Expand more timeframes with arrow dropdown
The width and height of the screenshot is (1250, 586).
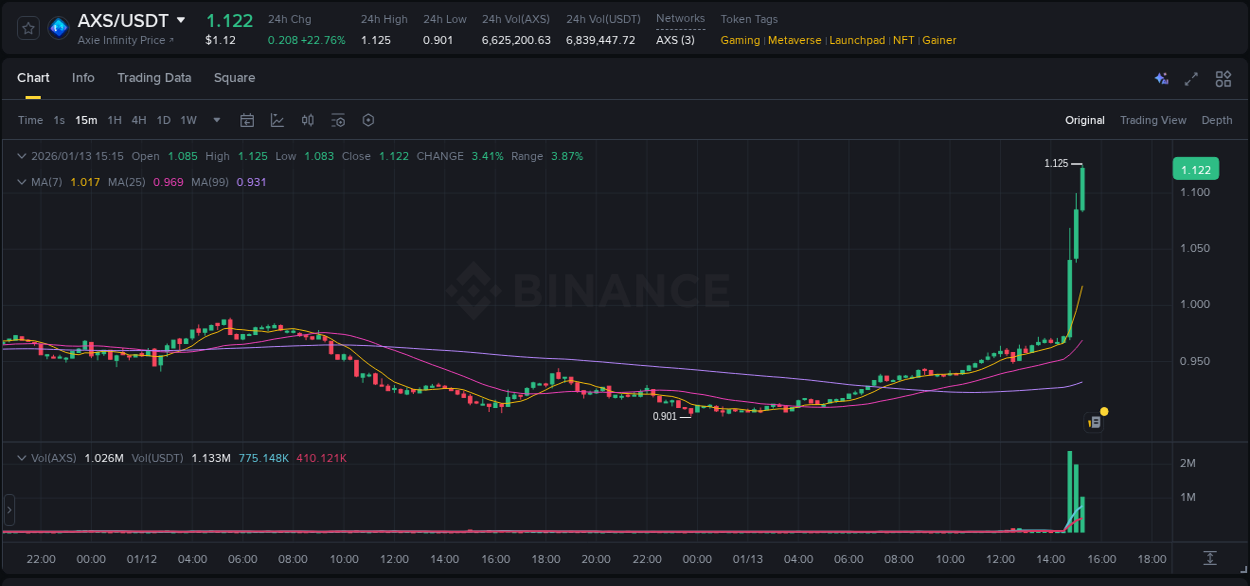tap(215, 120)
